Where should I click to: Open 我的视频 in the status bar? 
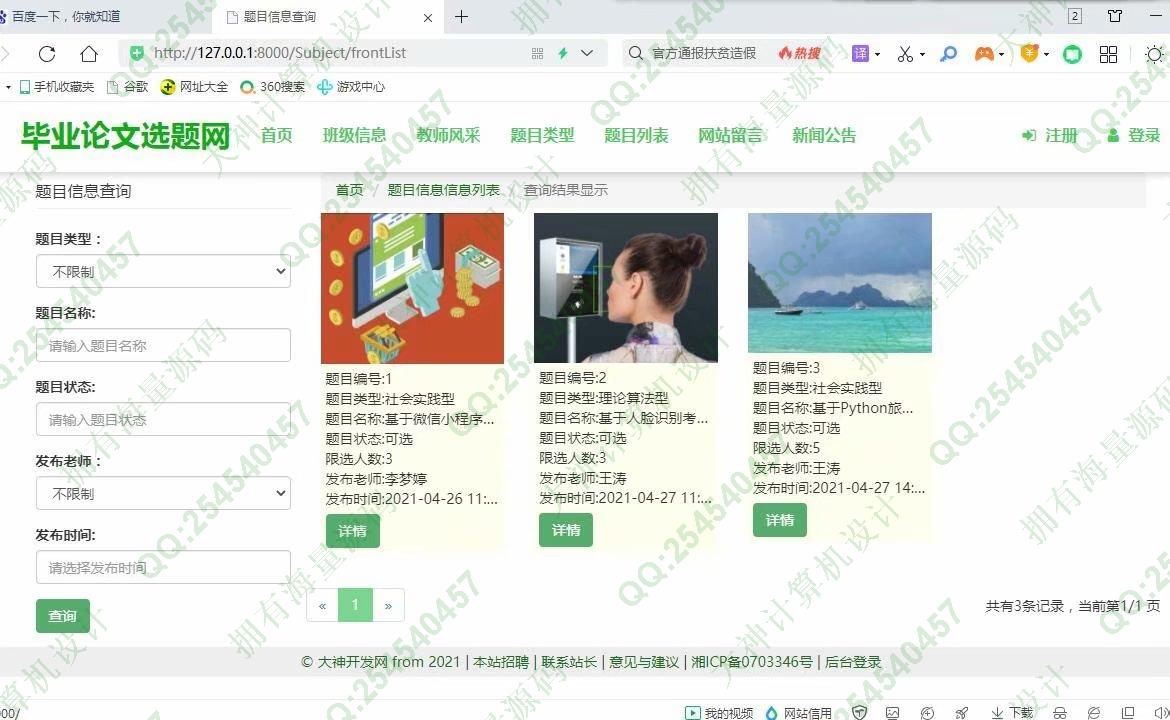pos(719,713)
